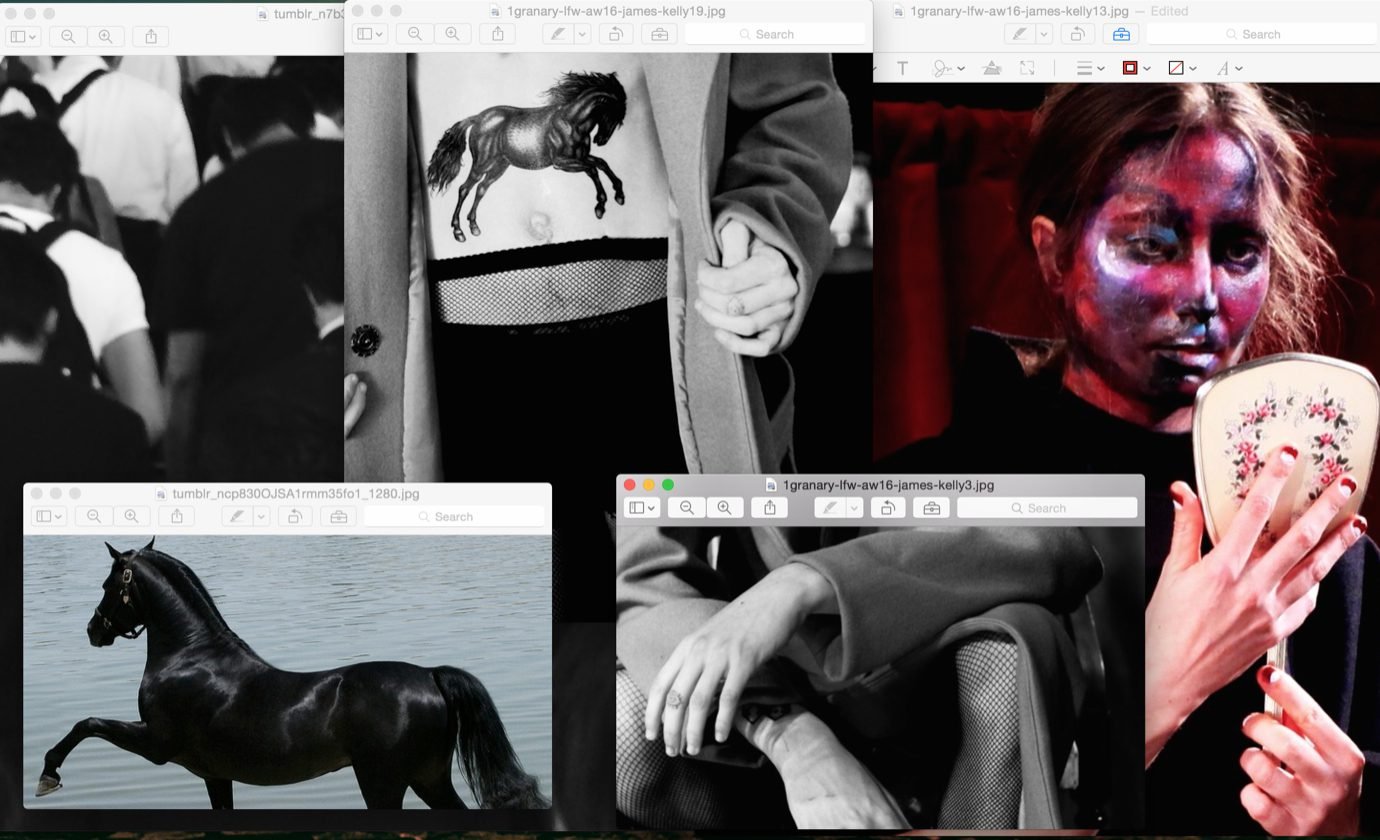This screenshot has height=840, width=1380.
Task: Click Adjust Color prism icon
Action: [991, 68]
